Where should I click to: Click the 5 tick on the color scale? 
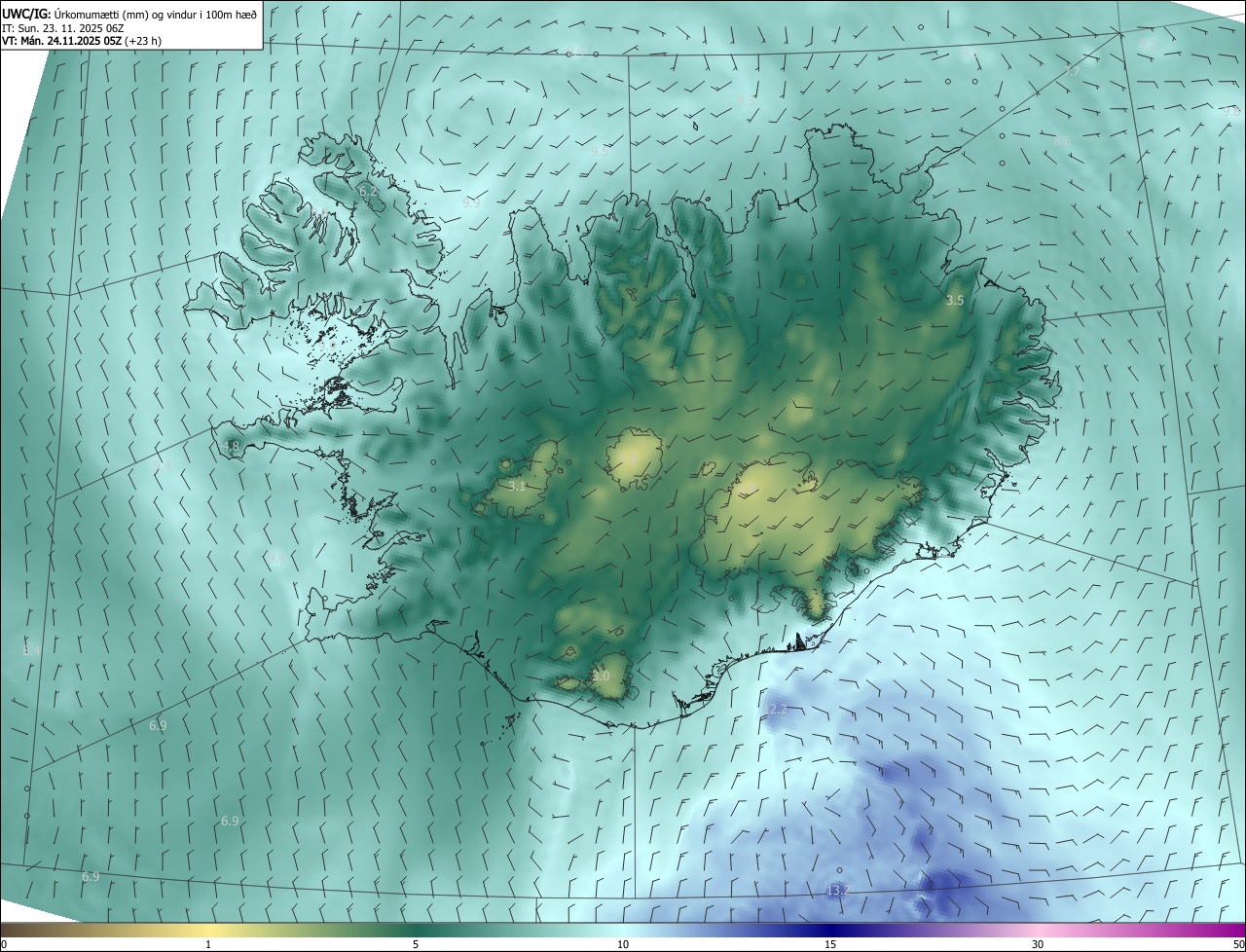416,944
